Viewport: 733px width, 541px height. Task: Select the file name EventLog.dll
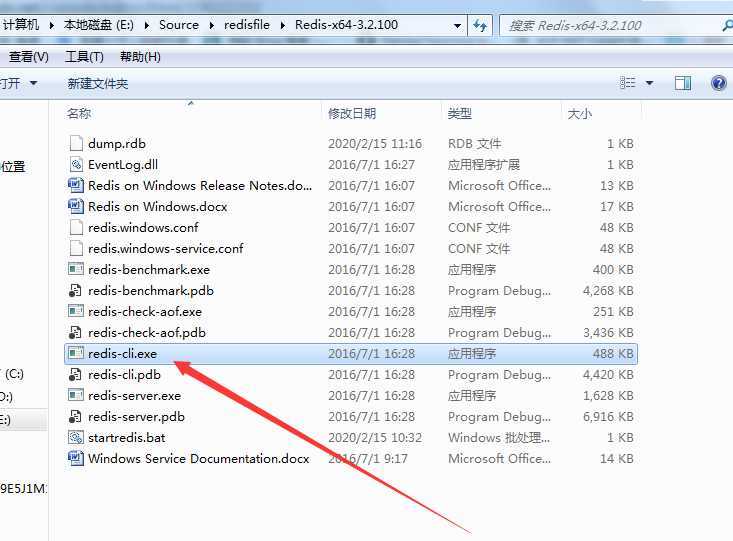click(x=122, y=164)
